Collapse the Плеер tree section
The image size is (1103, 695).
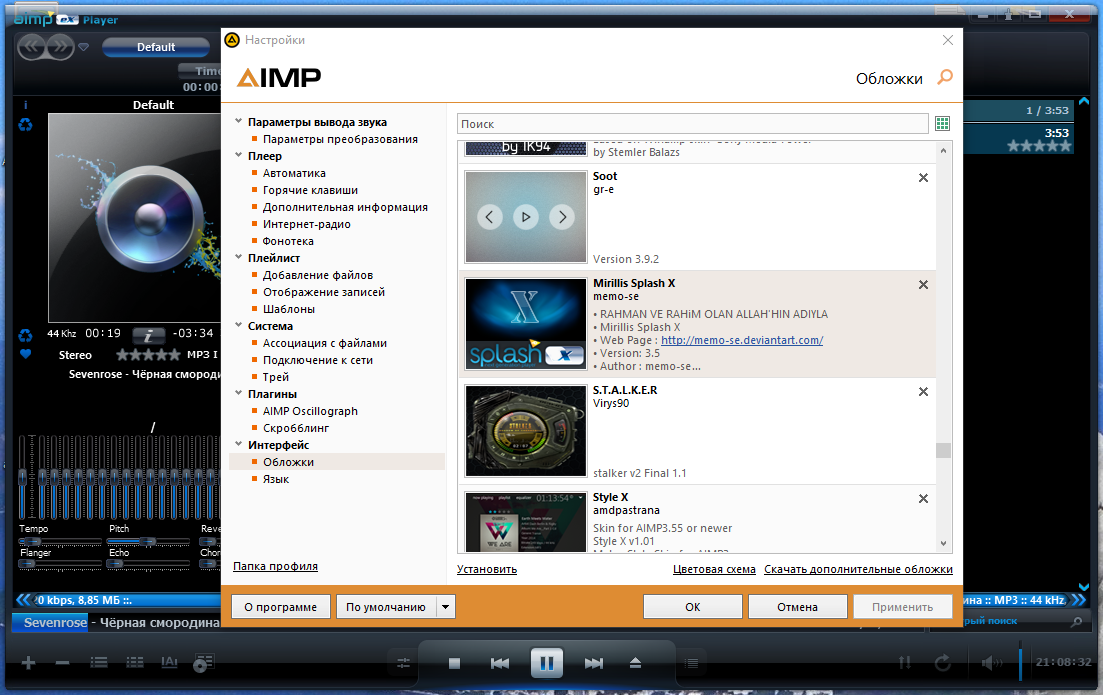[x=238, y=155]
